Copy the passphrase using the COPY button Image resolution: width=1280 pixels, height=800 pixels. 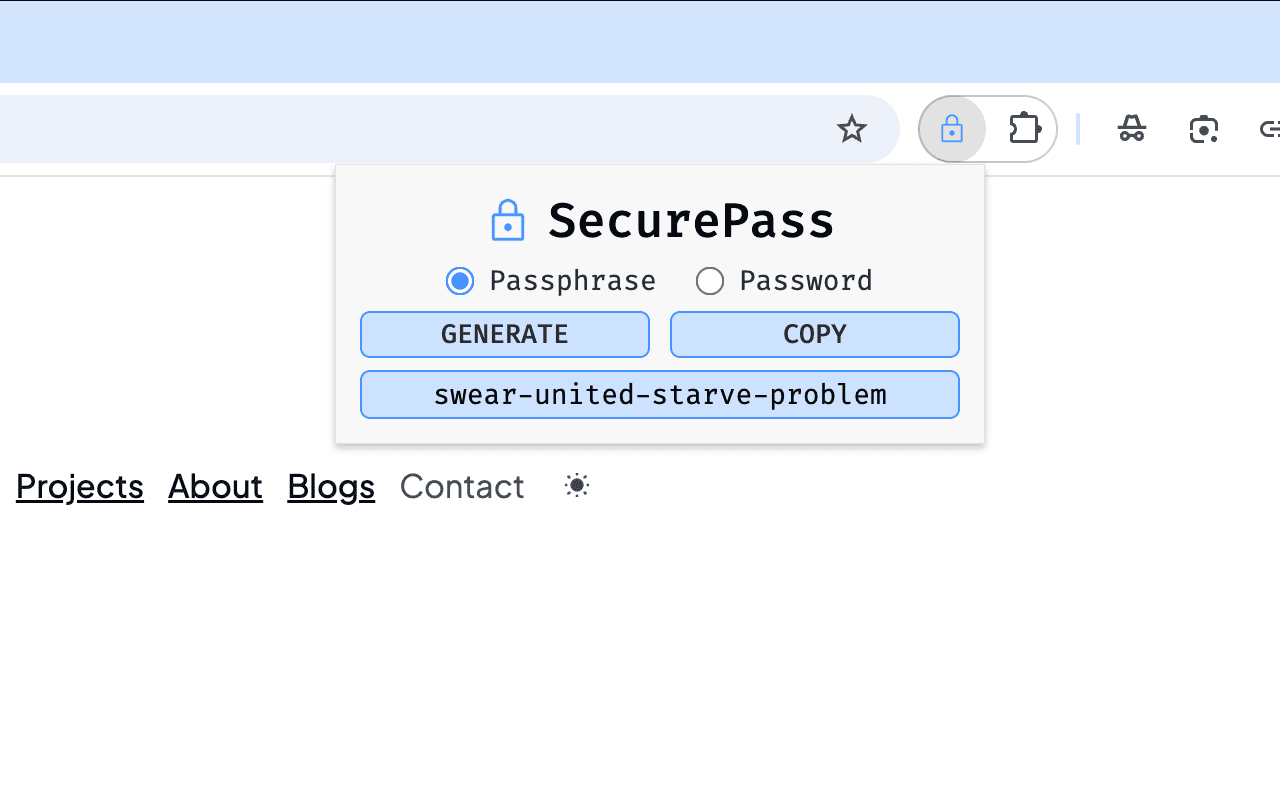point(814,334)
